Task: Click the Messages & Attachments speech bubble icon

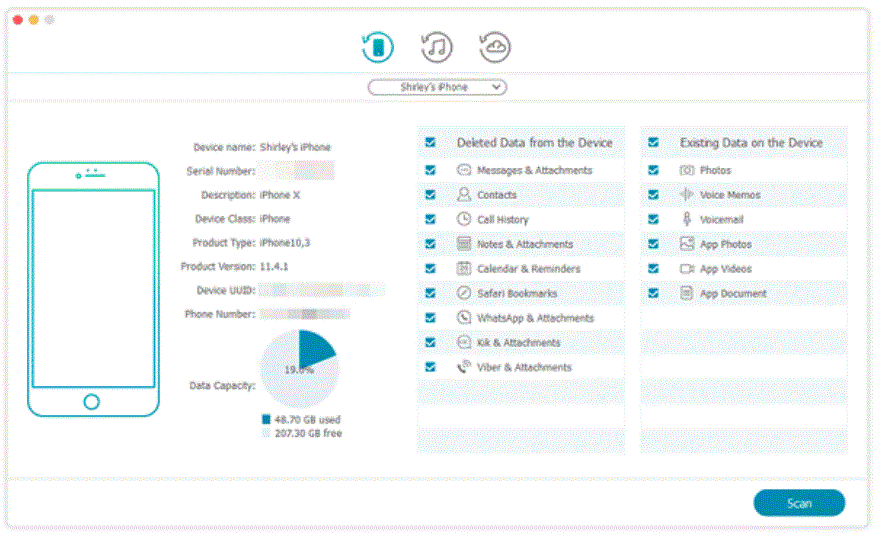Action: 463,170
